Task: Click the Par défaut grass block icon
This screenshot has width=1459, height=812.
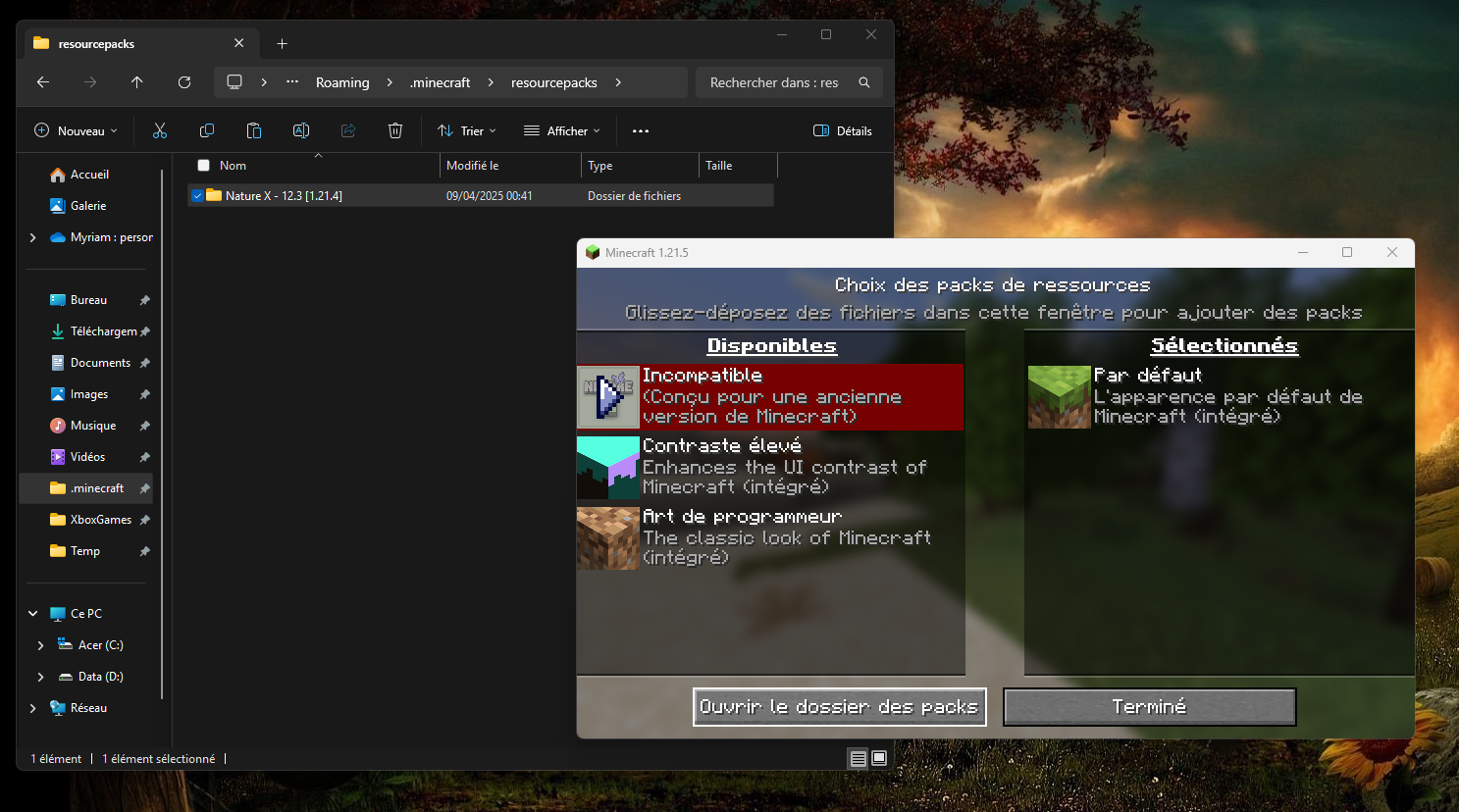Action: (1060, 397)
